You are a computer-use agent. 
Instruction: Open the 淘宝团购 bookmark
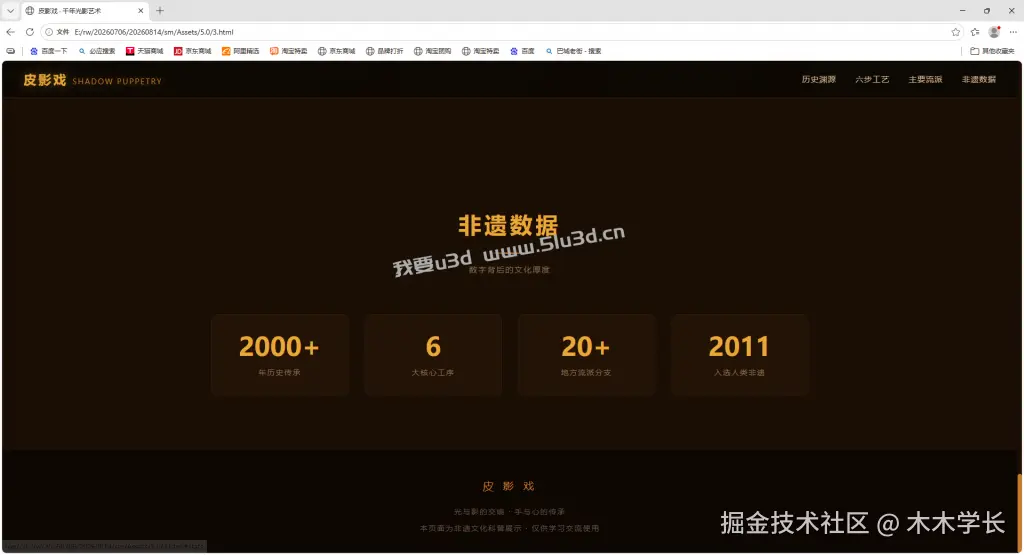pos(432,51)
